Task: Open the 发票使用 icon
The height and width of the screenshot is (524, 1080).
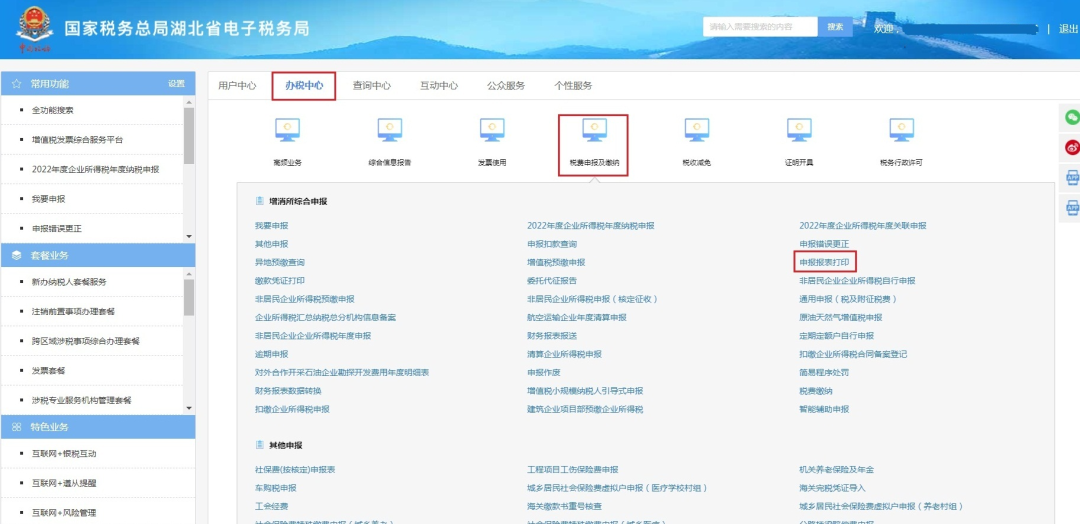Action: click(x=491, y=130)
